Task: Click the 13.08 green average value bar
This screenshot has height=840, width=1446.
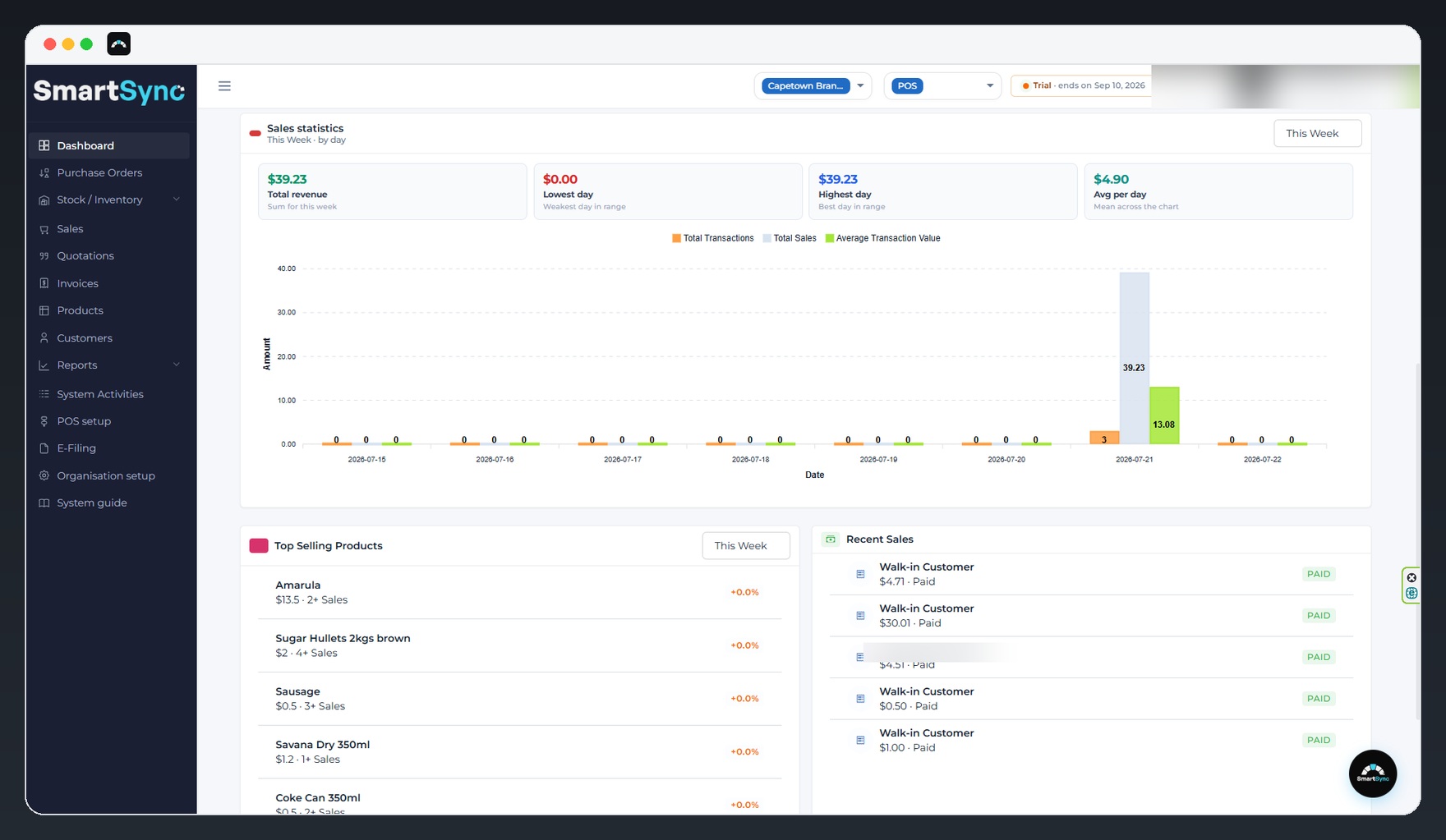Action: tap(1164, 415)
